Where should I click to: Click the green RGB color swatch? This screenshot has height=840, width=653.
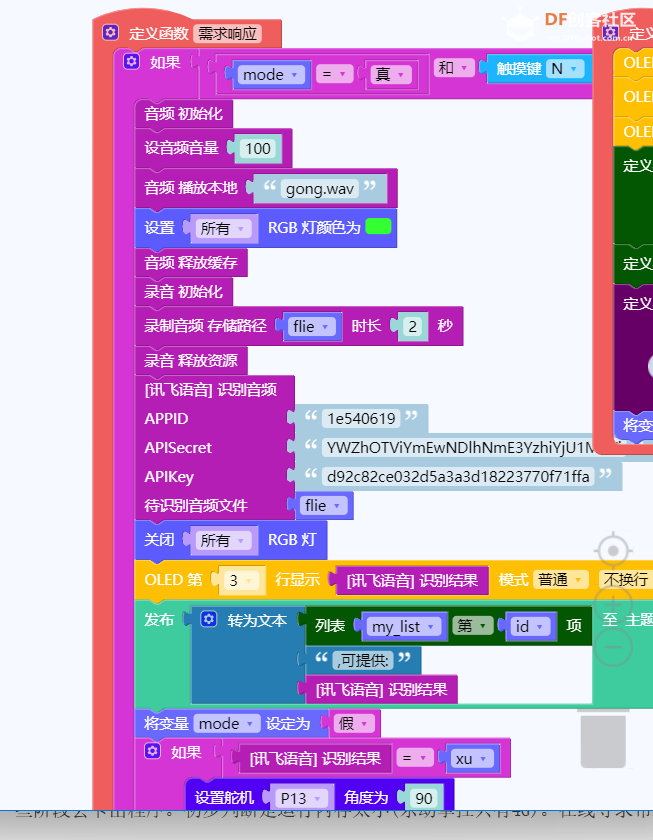pyautogui.click(x=378, y=226)
